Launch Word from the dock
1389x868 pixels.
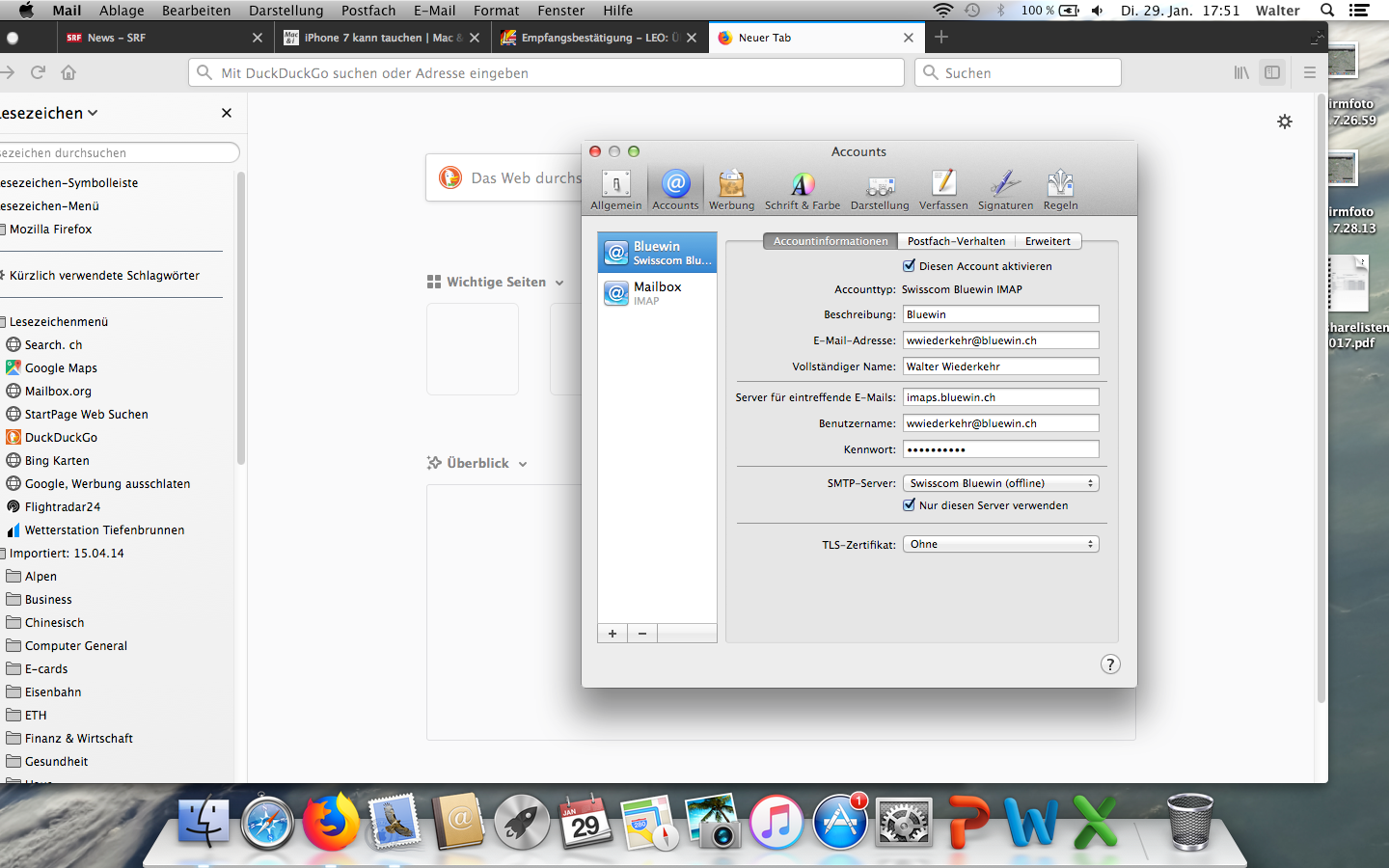(1031, 822)
